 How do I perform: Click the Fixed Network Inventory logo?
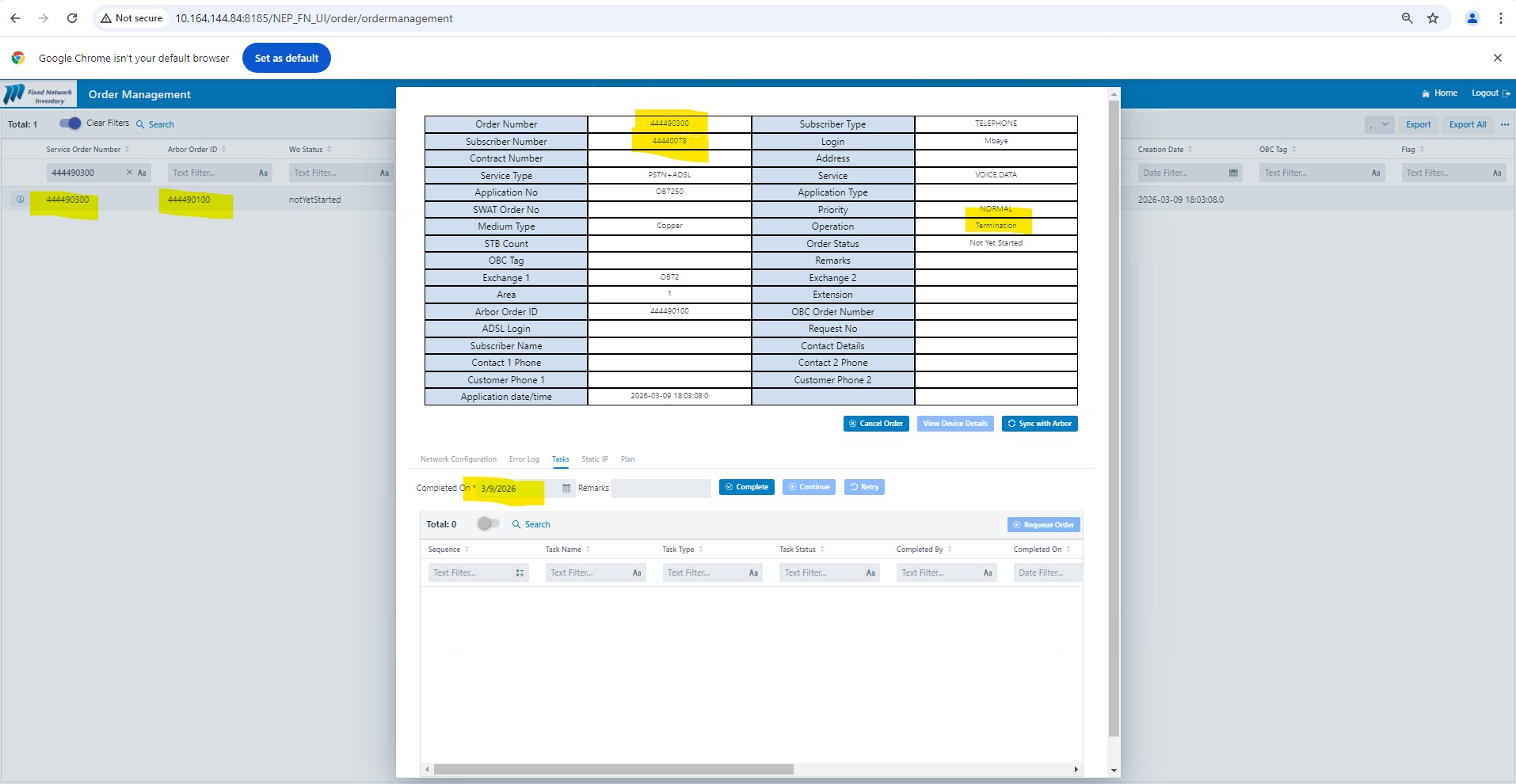click(39, 94)
